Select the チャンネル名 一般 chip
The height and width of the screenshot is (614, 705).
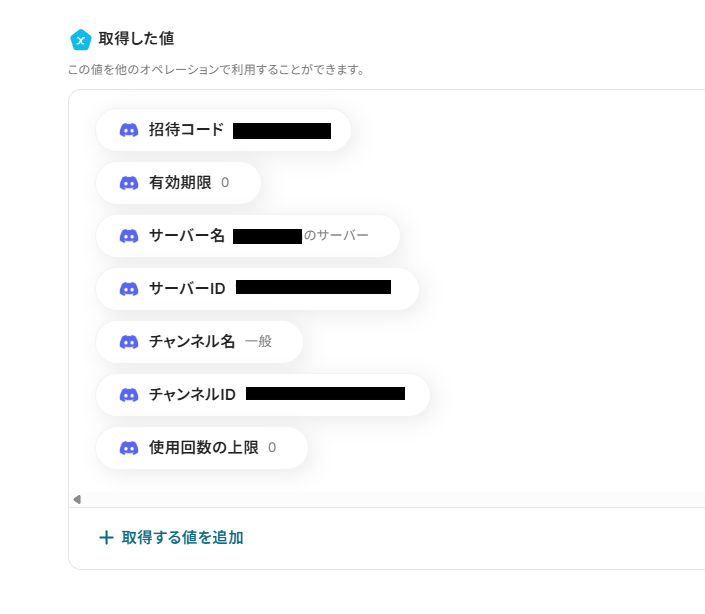tap(200, 342)
